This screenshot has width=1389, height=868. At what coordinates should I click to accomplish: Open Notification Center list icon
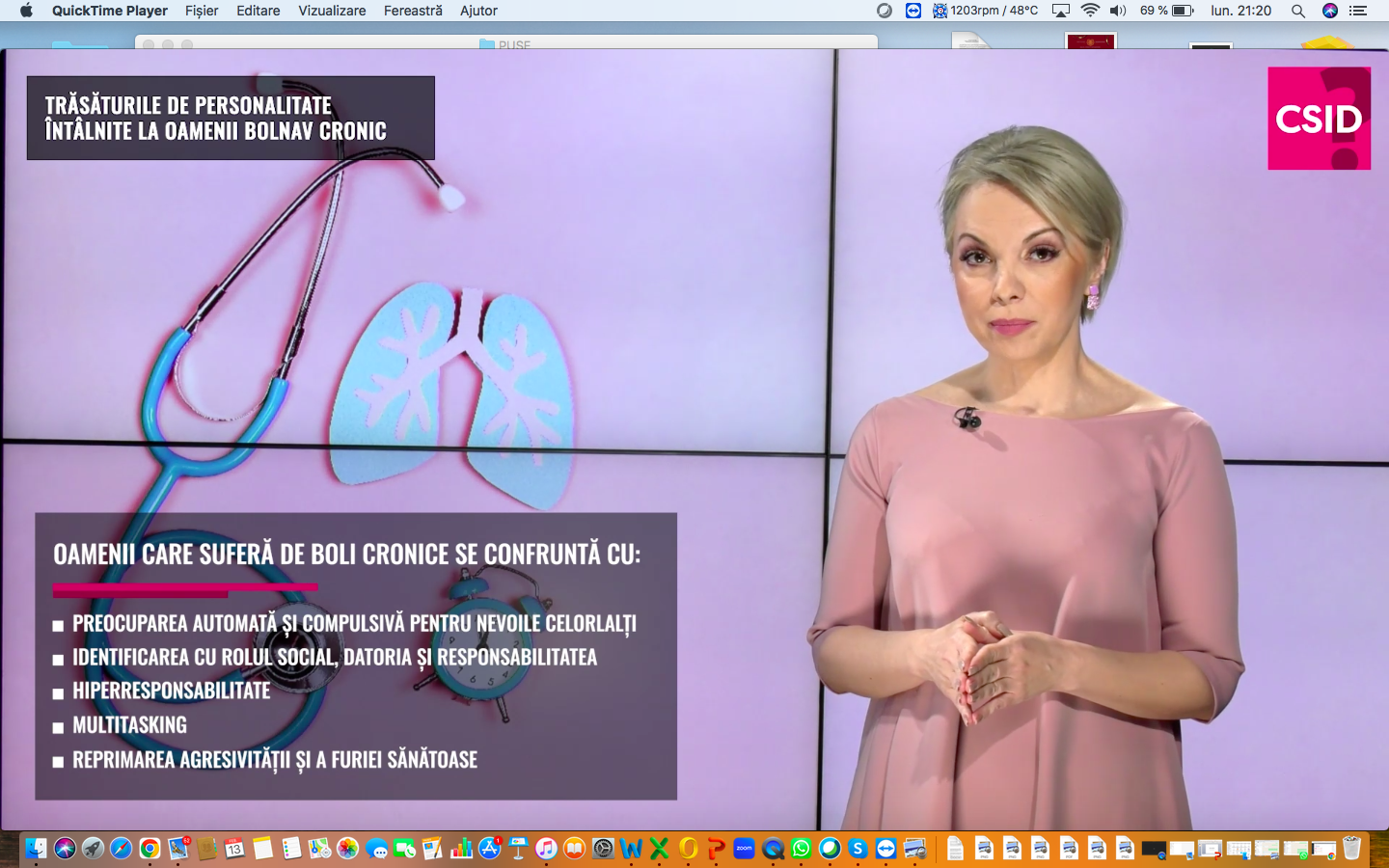[x=1358, y=11]
